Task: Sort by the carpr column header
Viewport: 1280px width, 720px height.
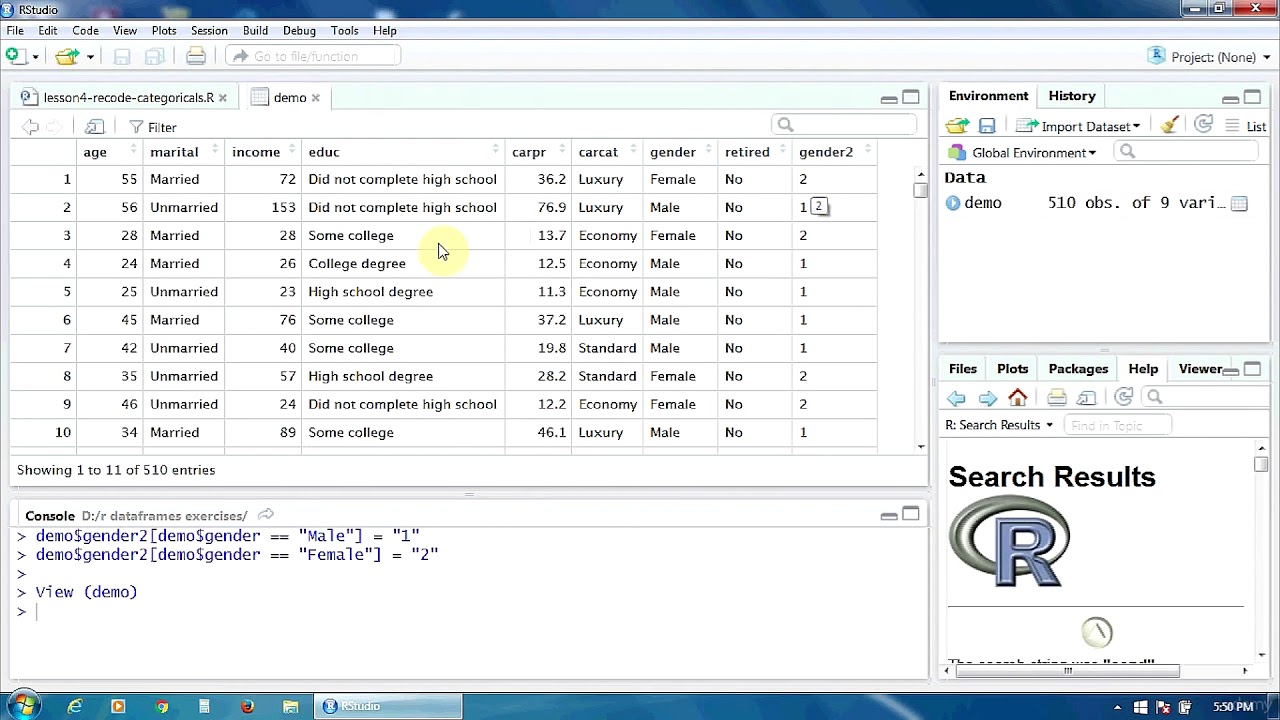Action: (x=538, y=152)
